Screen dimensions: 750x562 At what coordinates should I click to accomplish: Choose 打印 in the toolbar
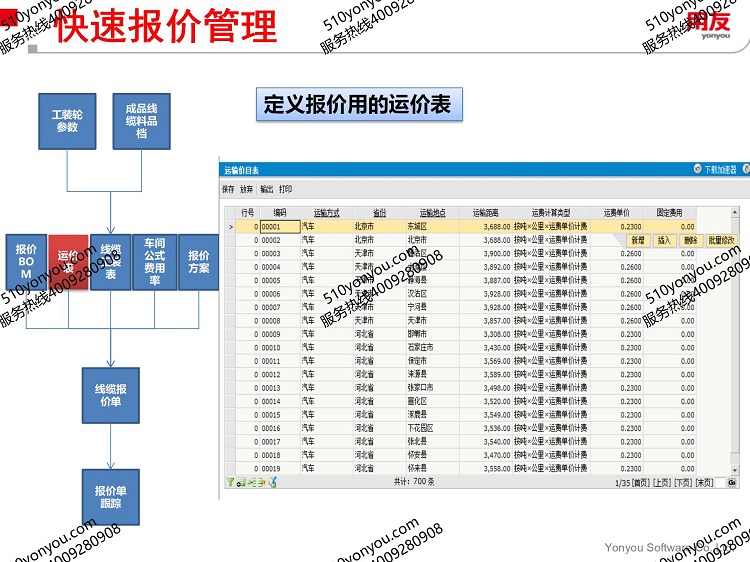point(286,189)
